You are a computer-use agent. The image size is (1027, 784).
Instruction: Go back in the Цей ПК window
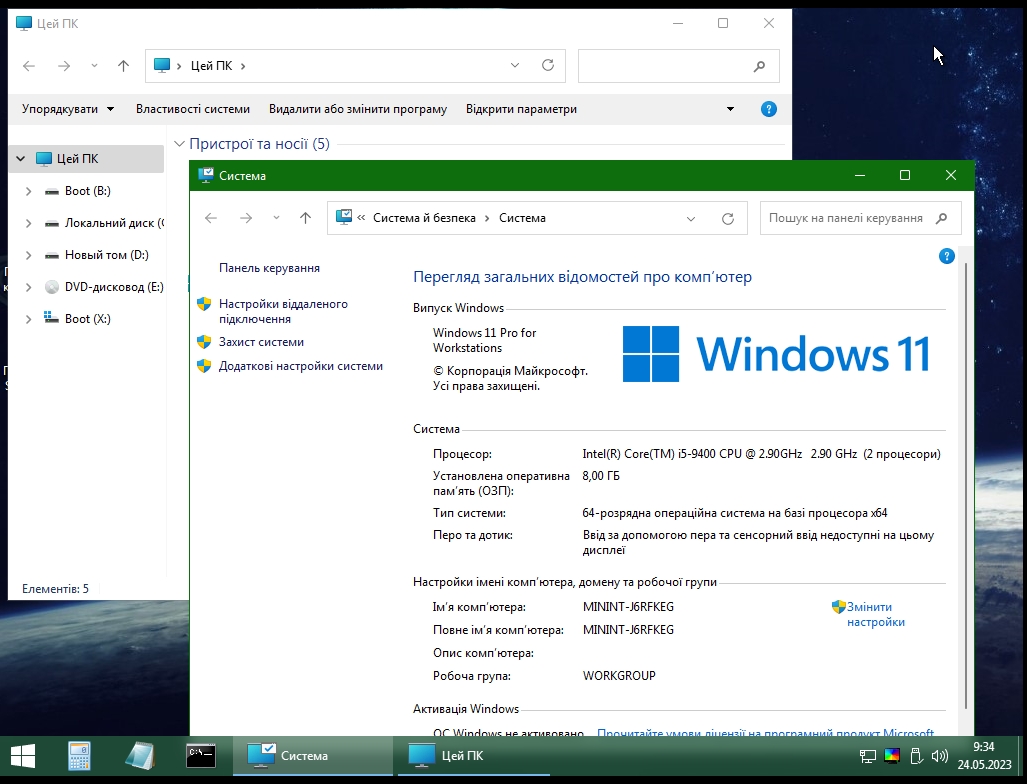pyautogui.click(x=29, y=65)
